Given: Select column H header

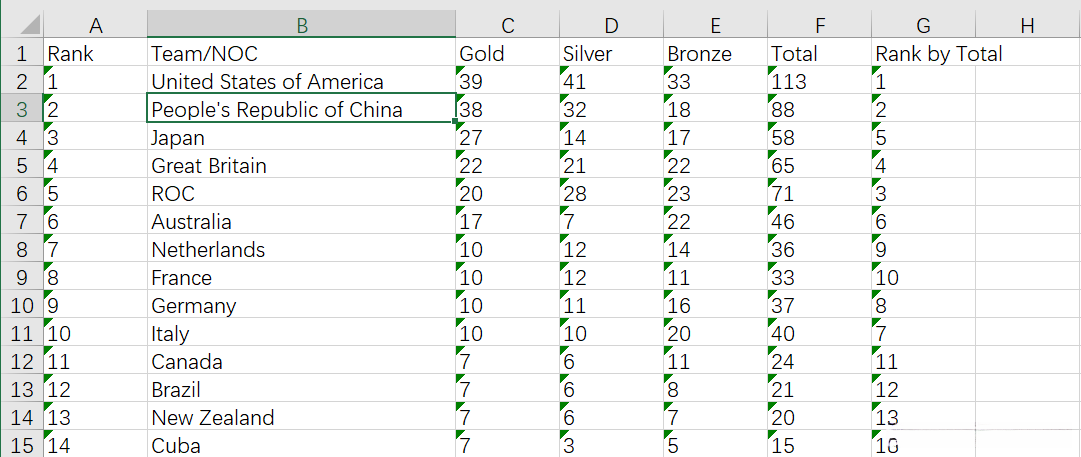Looking at the screenshot, I should pos(1028,25).
